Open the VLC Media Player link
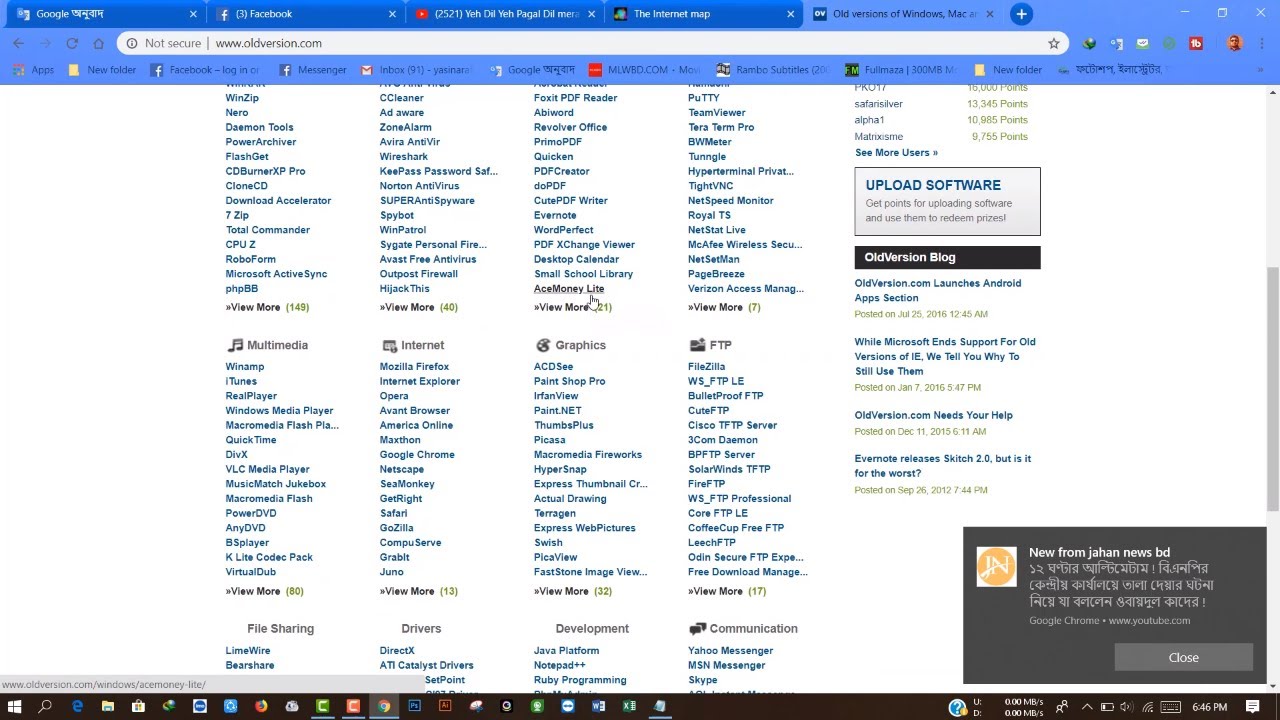1280x720 pixels. [x=267, y=469]
